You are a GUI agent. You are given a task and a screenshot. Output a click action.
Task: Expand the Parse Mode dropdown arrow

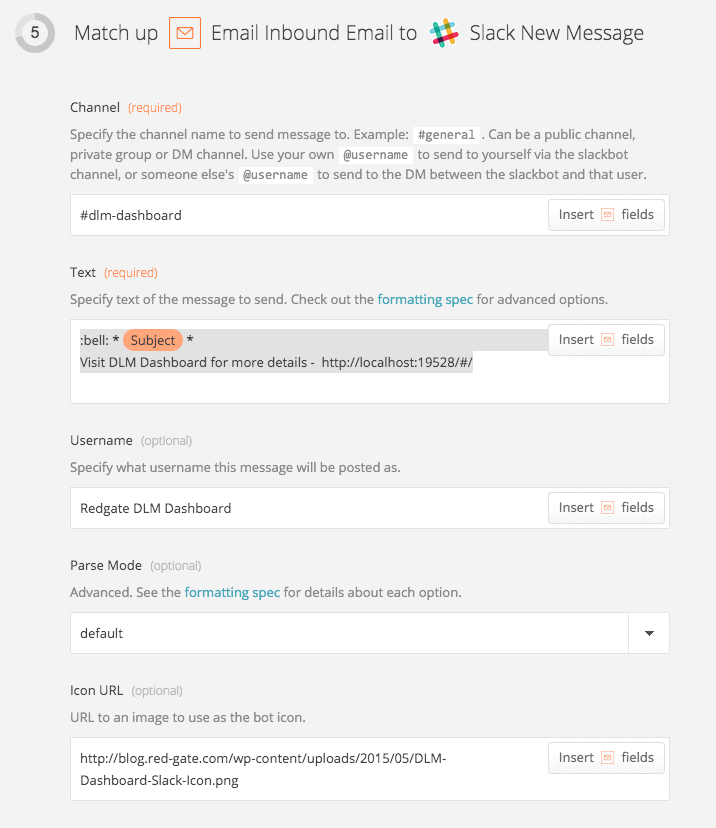click(648, 633)
